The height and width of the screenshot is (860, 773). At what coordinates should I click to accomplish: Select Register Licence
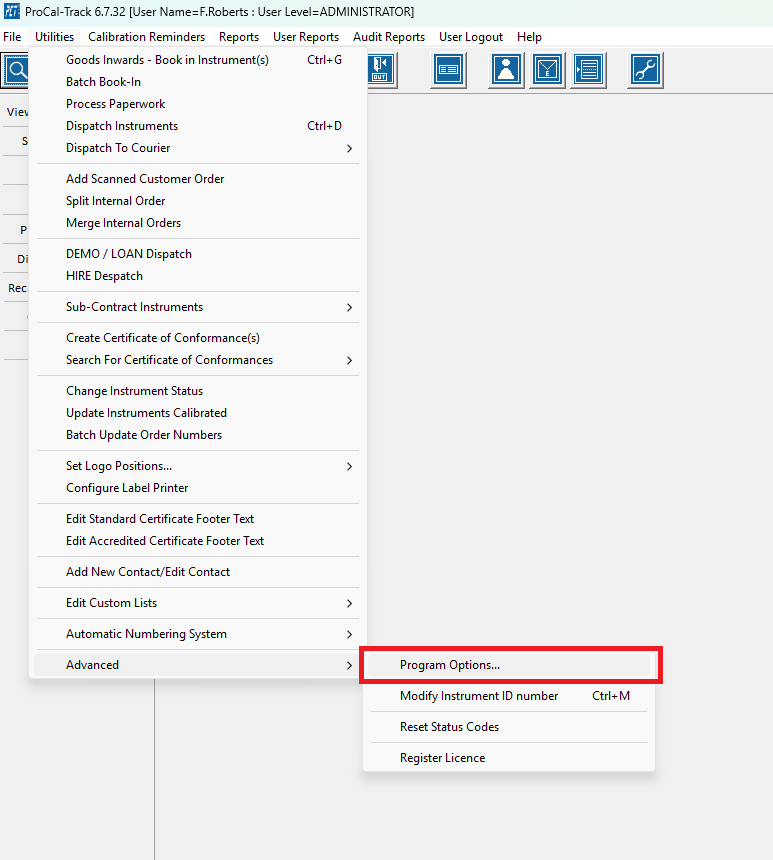[509, 758]
